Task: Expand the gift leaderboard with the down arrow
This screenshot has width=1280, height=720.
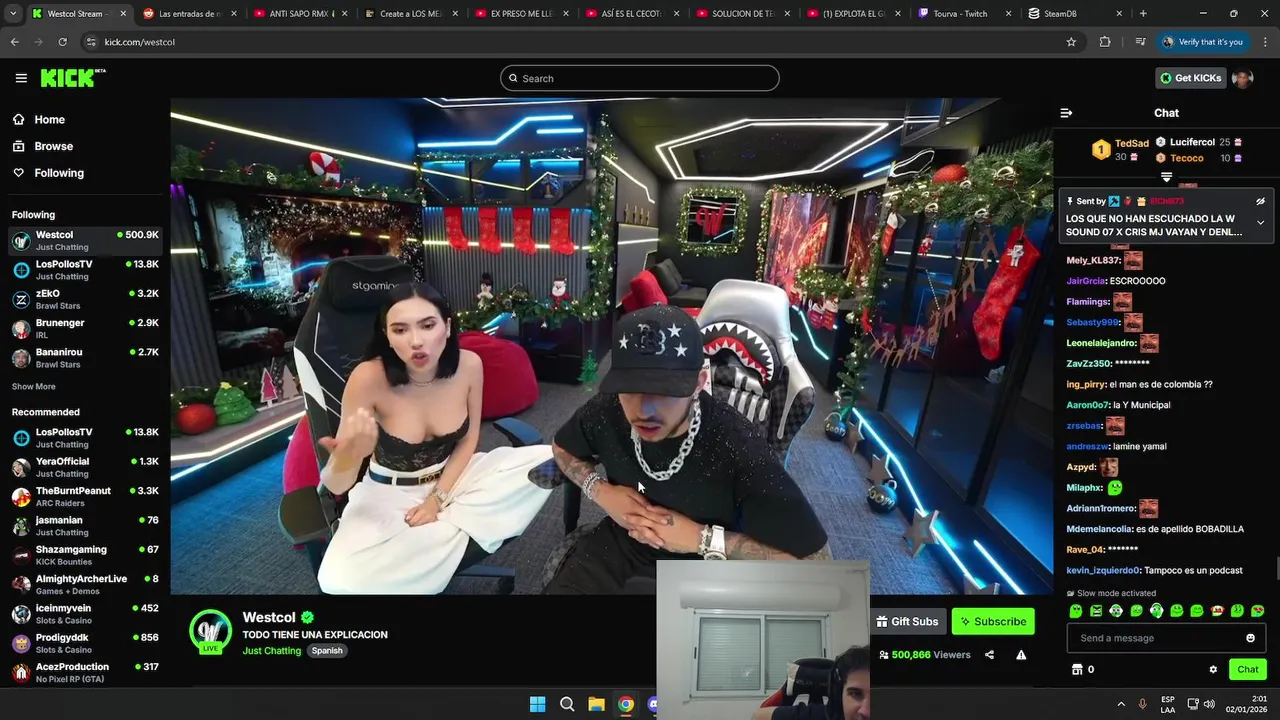Action: [1166, 177]
